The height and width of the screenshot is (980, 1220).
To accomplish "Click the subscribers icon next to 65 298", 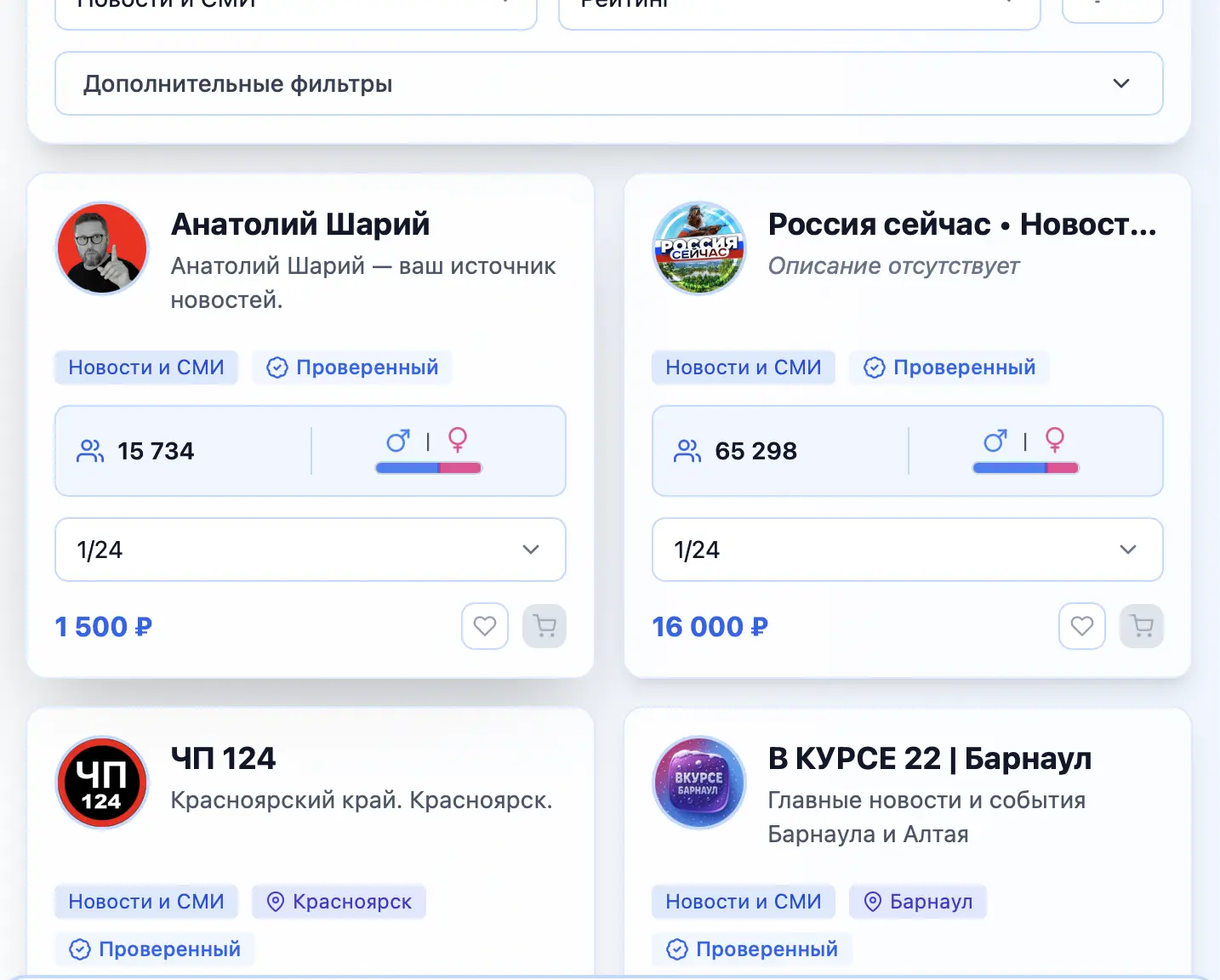I will (x=687, y=451).
